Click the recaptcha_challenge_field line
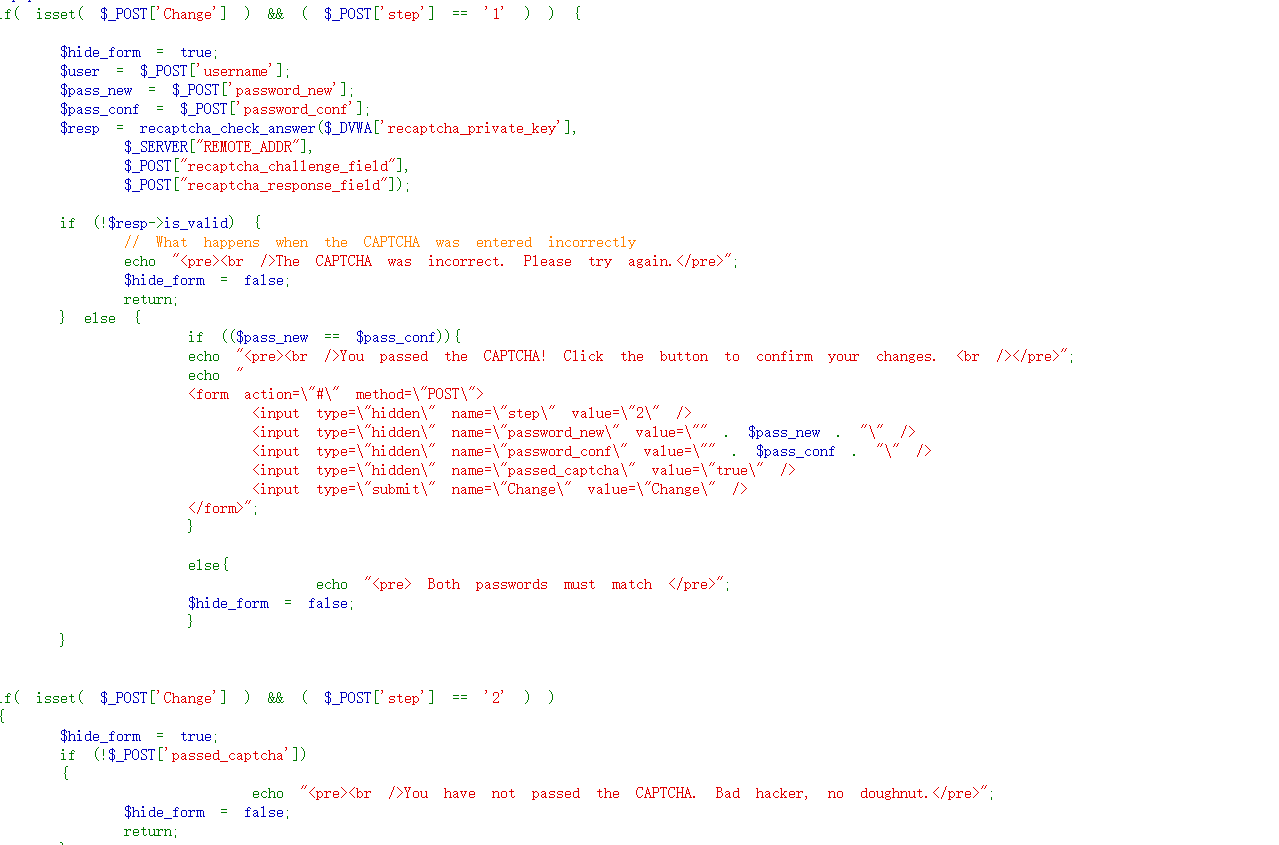Image resolution: width=1279 pixels, height=845 pixels. (x=267, y=166)
